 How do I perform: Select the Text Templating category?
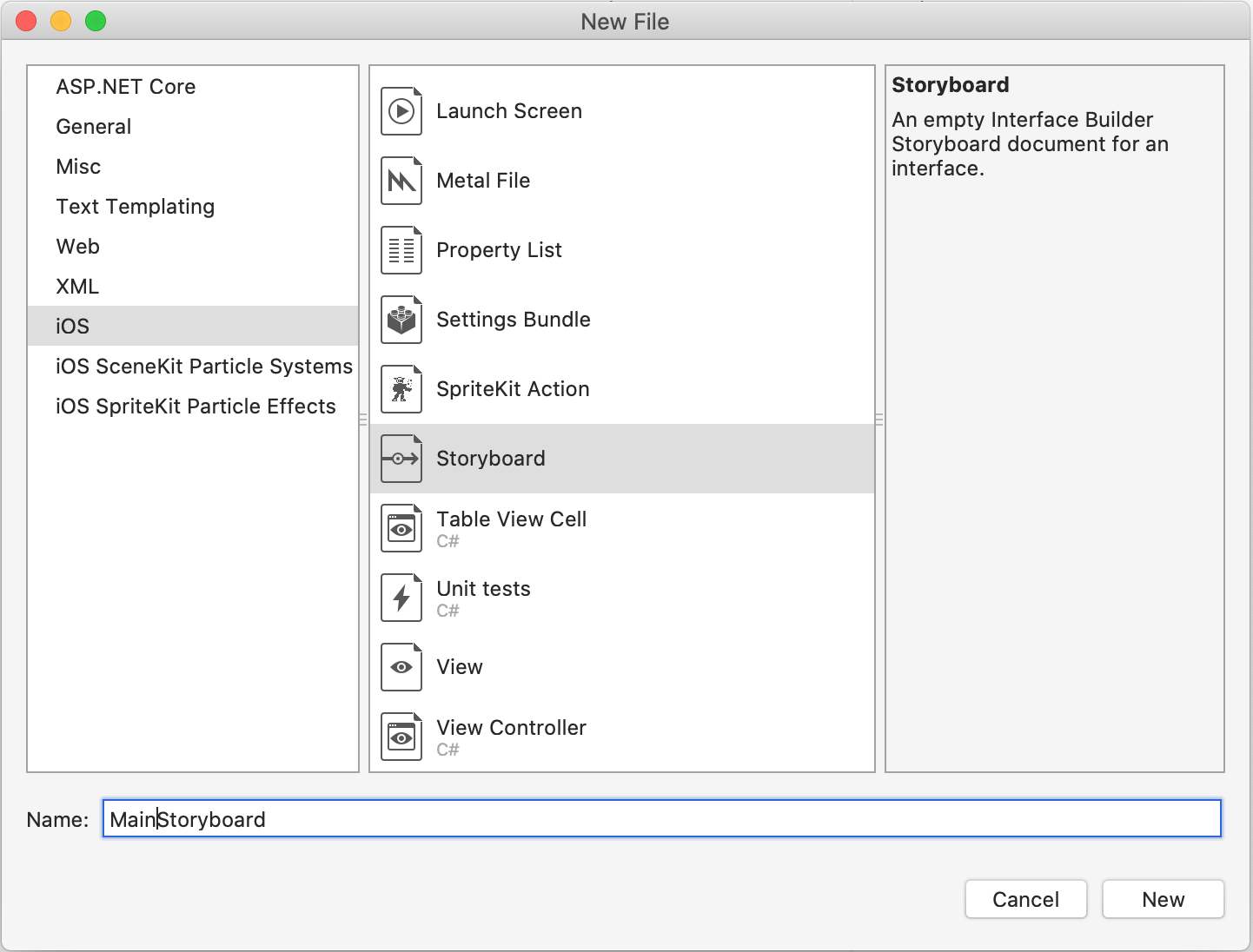pos(136,206)
